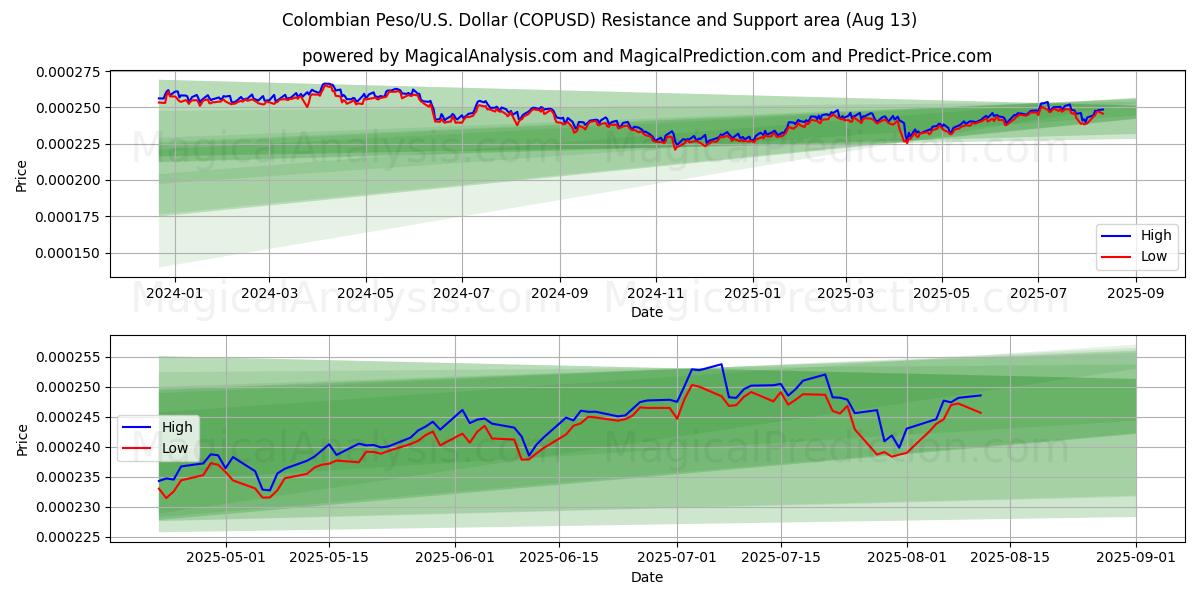Click the '0.000175' y-axis value
The image size is (1200, 600).
pyautogui.click(x=69, y=217)
